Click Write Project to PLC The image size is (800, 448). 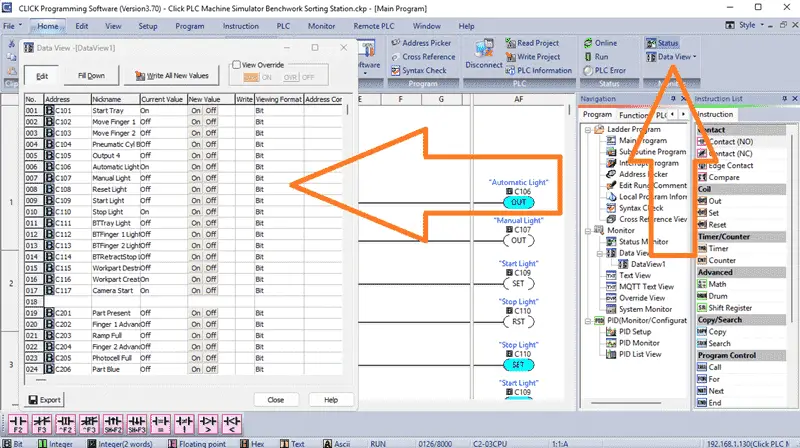[x=533, y=57]
